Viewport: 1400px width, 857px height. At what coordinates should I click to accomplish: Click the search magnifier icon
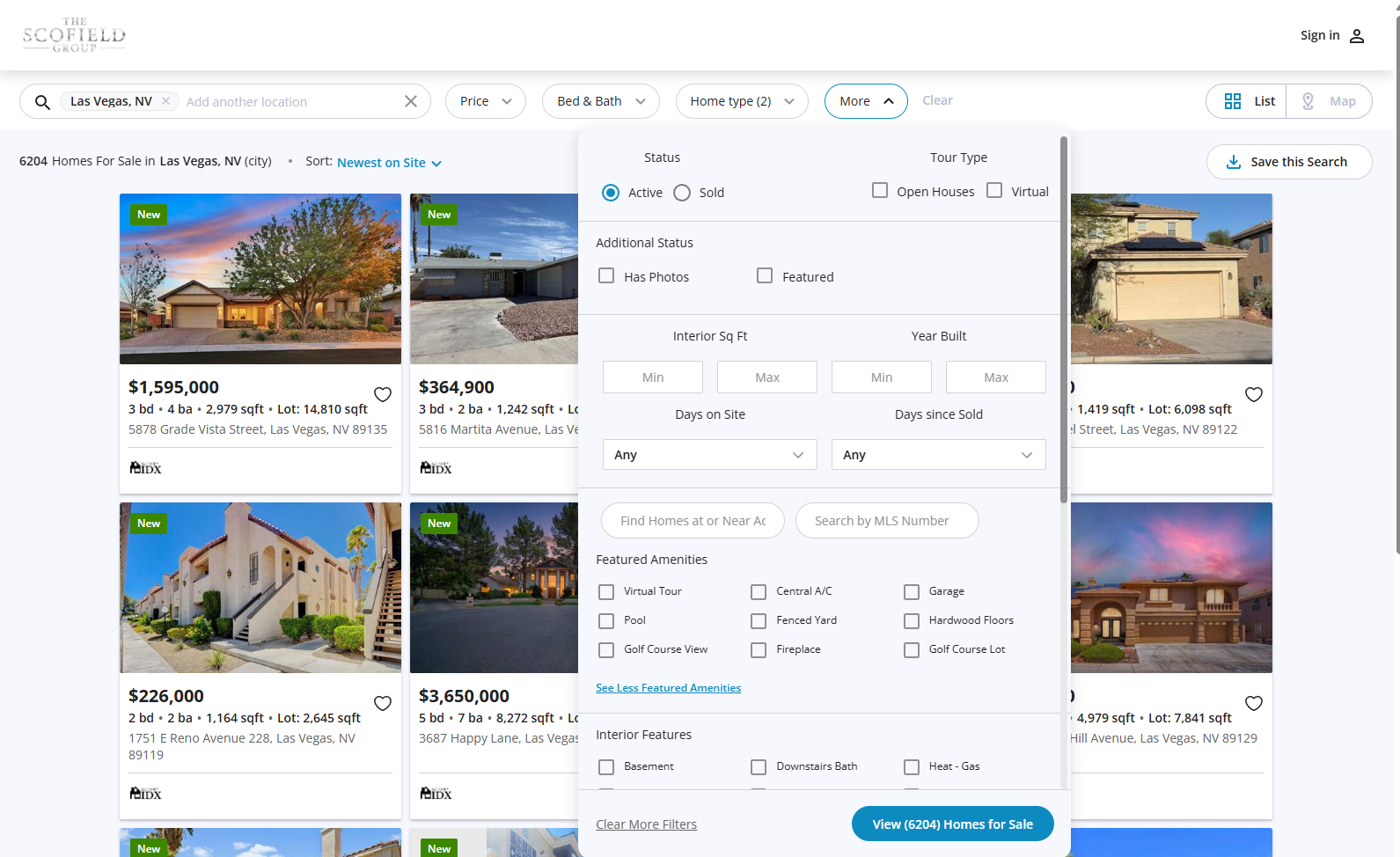point(42,102)
